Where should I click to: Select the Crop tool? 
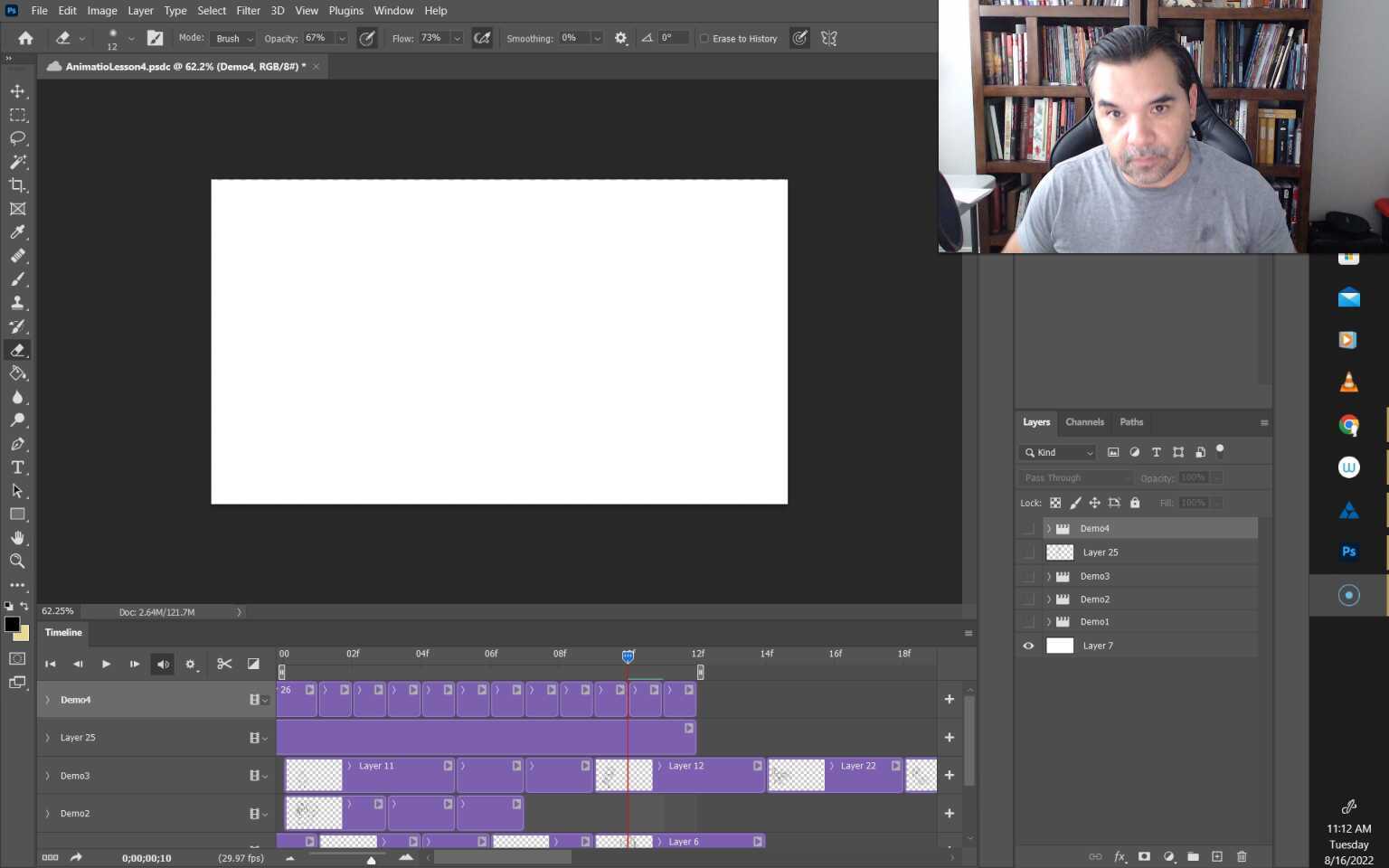(x=17, y=185)
